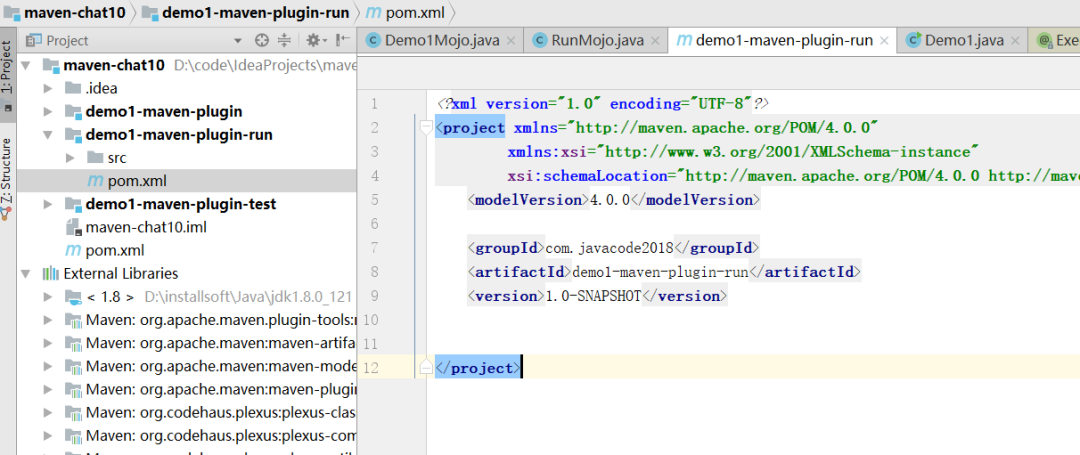Switch to RunMojo.java editor tab

(x=596, y=41)
